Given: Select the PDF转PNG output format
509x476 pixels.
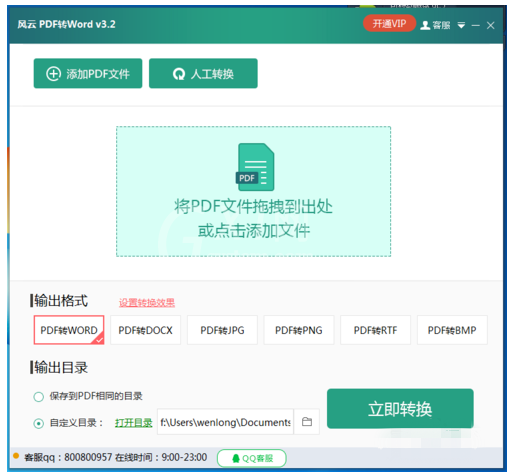Looking at the screenshot, I should click(299, 330).
